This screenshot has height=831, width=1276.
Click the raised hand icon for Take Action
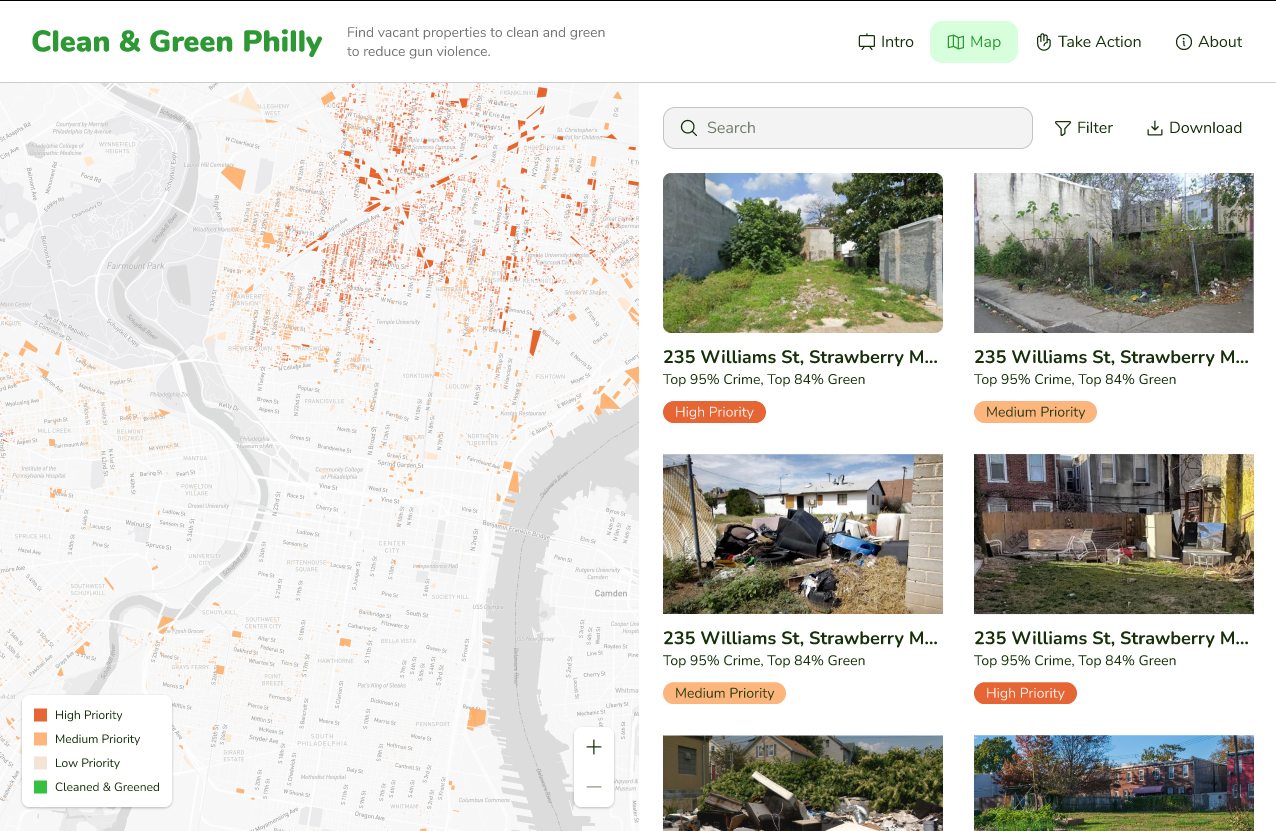pos(1042,41)
